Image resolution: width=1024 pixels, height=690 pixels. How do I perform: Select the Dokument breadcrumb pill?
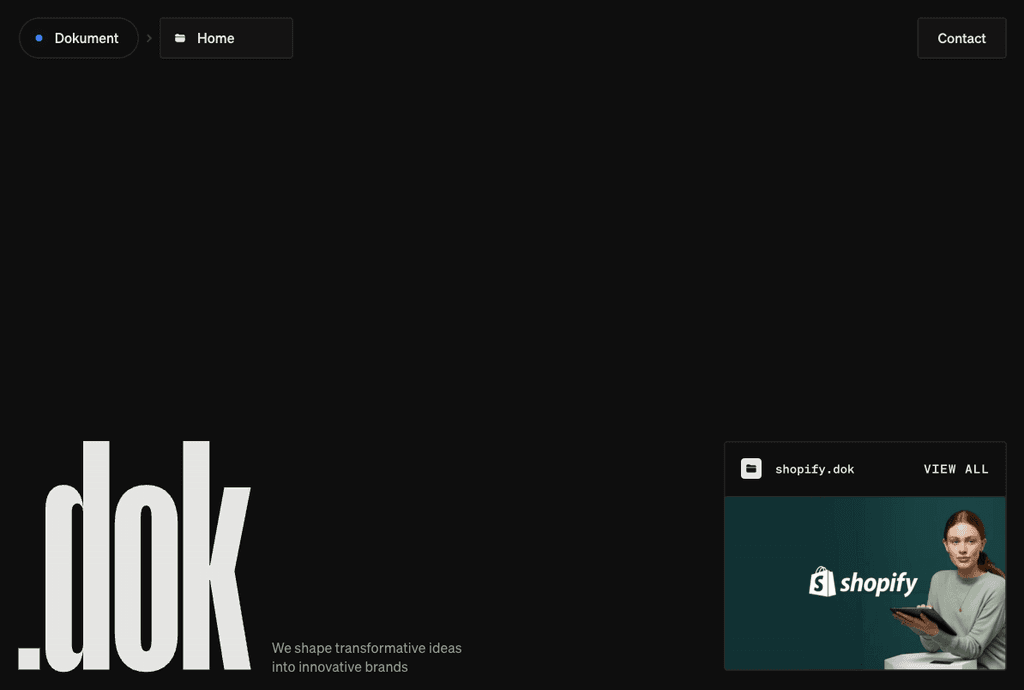[x=78, y=38]
